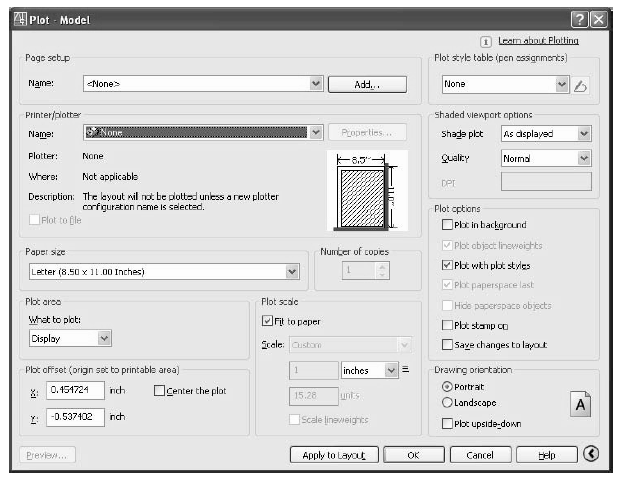Click the Add page setup button
The width and height of the screenshot is (622, 479).
tap(367, 85)
